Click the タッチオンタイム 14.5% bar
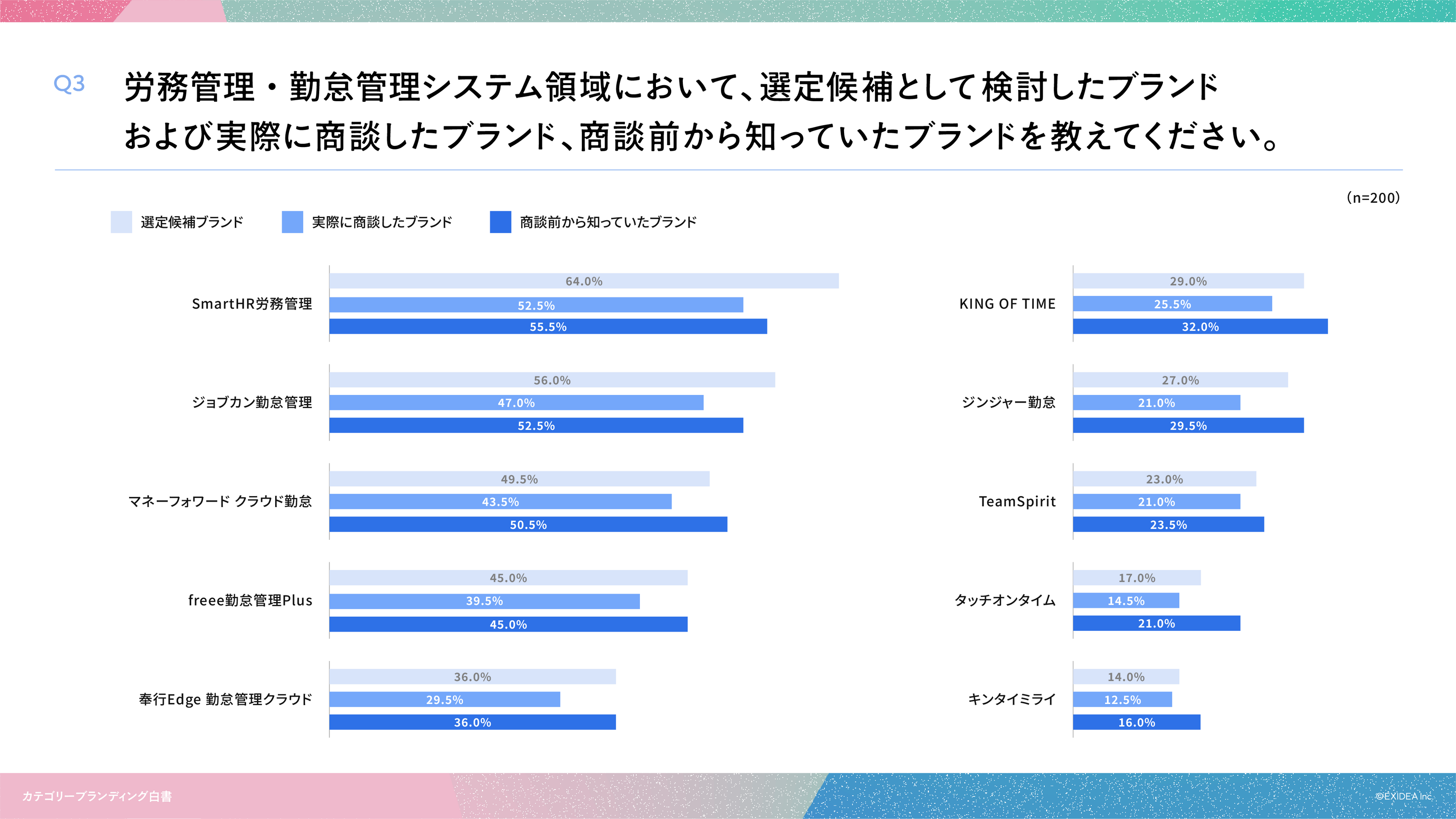Viewport: 1456px width, 819px height. pyautogui.click(x=1126, y=601)
